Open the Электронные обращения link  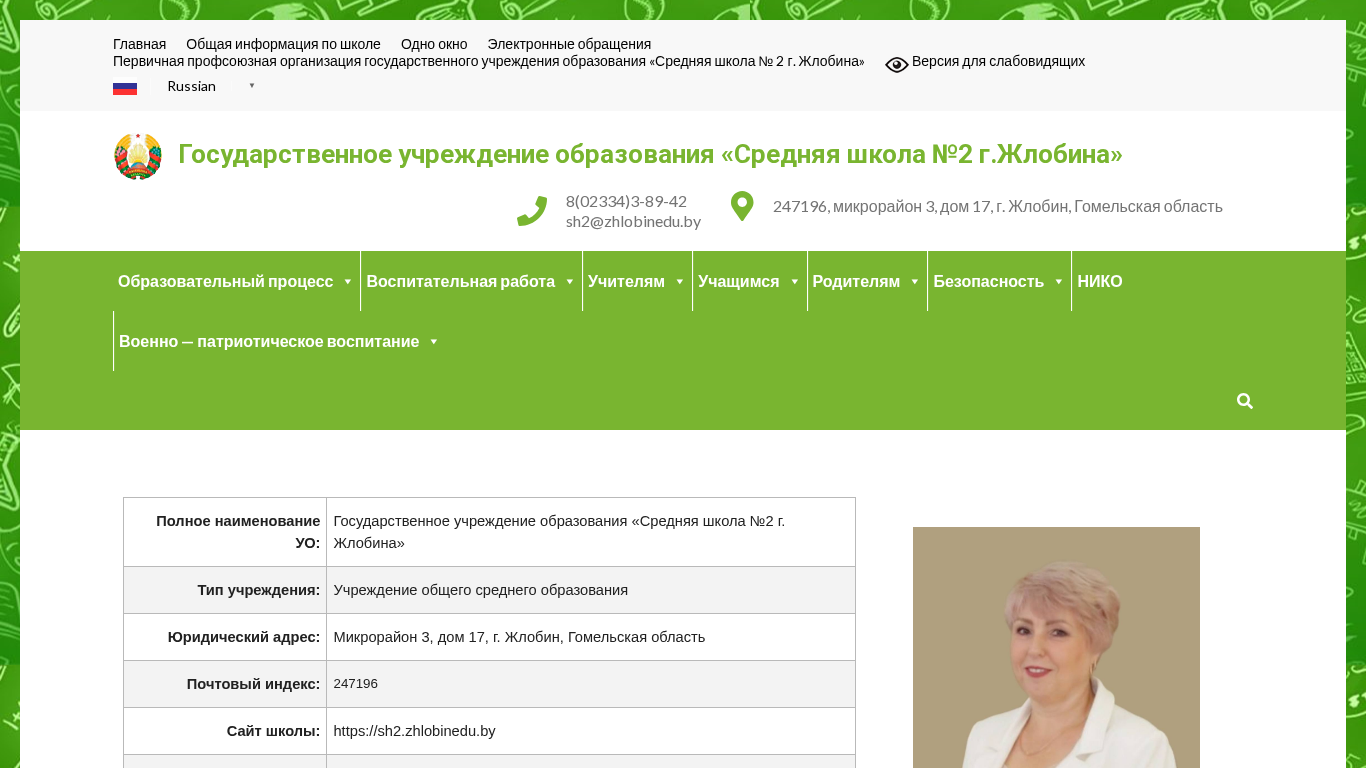point(569,44)
